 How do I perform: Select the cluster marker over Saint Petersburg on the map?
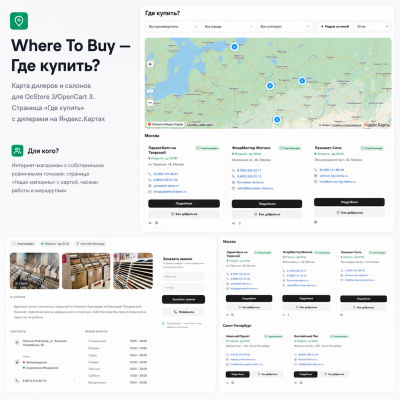[234, 47]
